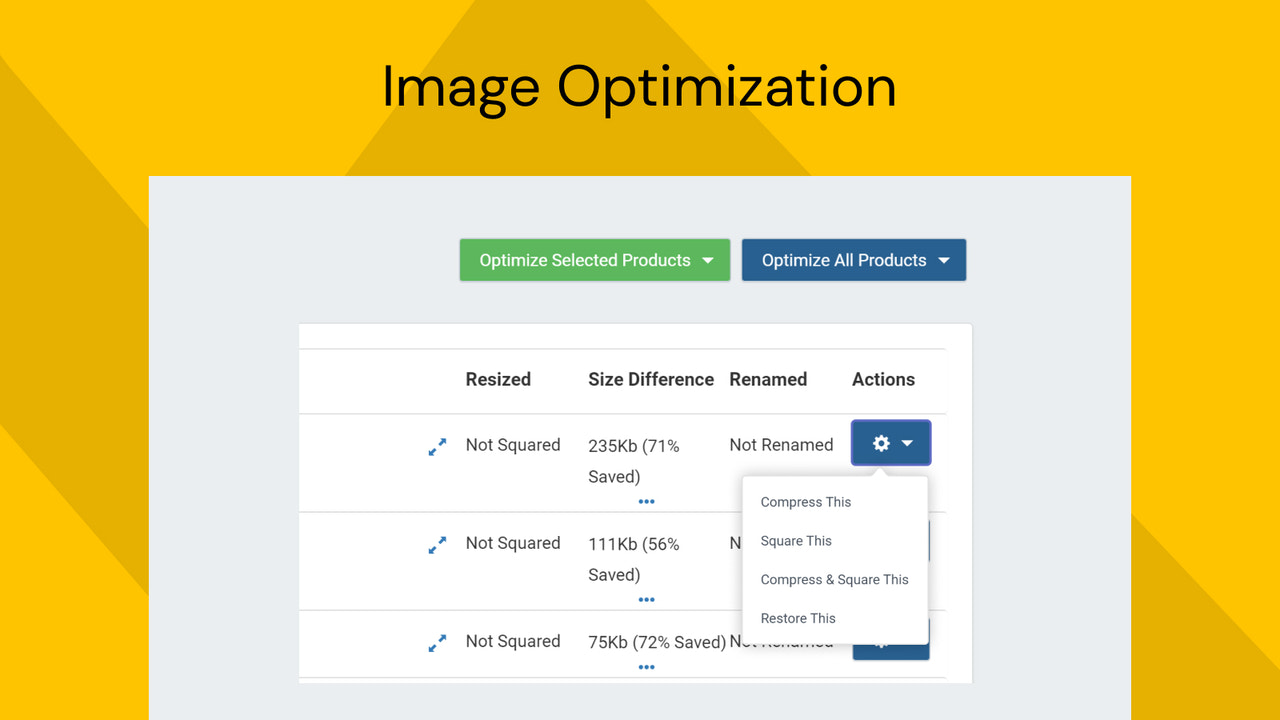Click the ellipsis under 75Kb size difference
This screenshot has height=720, width=1280.
click(x=646, y=666)
